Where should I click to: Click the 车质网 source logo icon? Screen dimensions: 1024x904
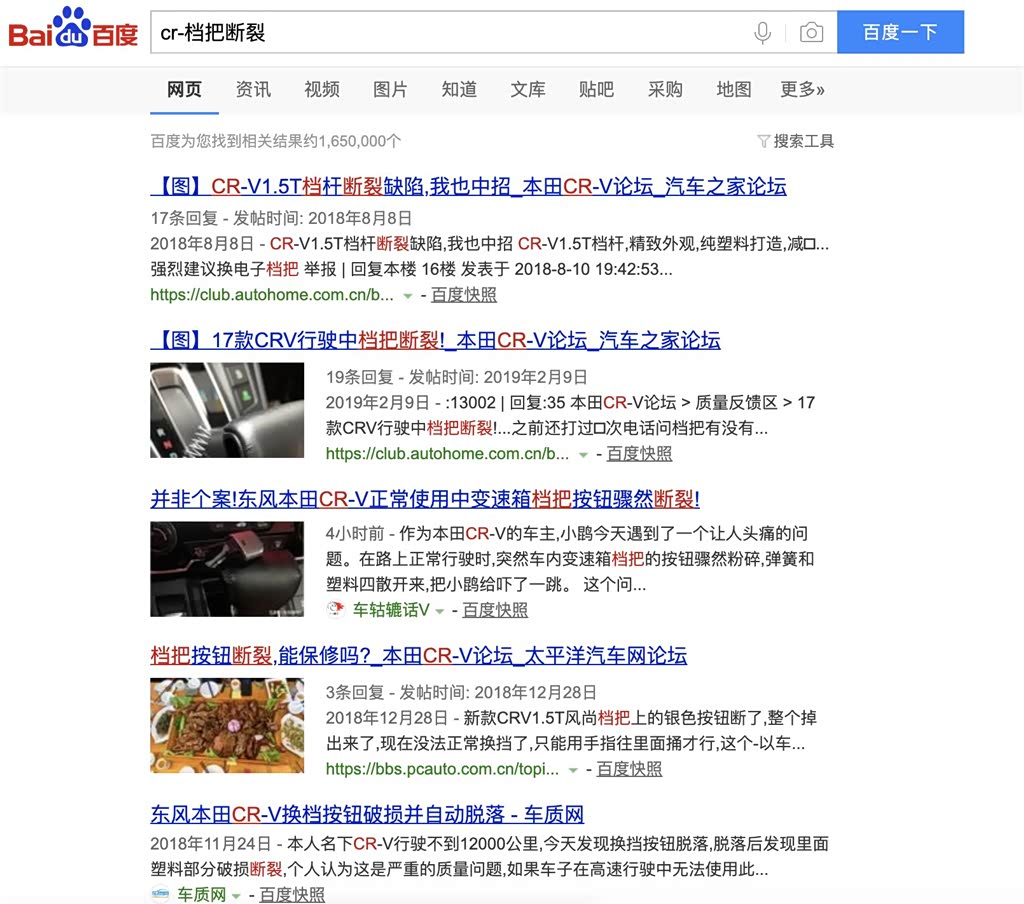160,894
